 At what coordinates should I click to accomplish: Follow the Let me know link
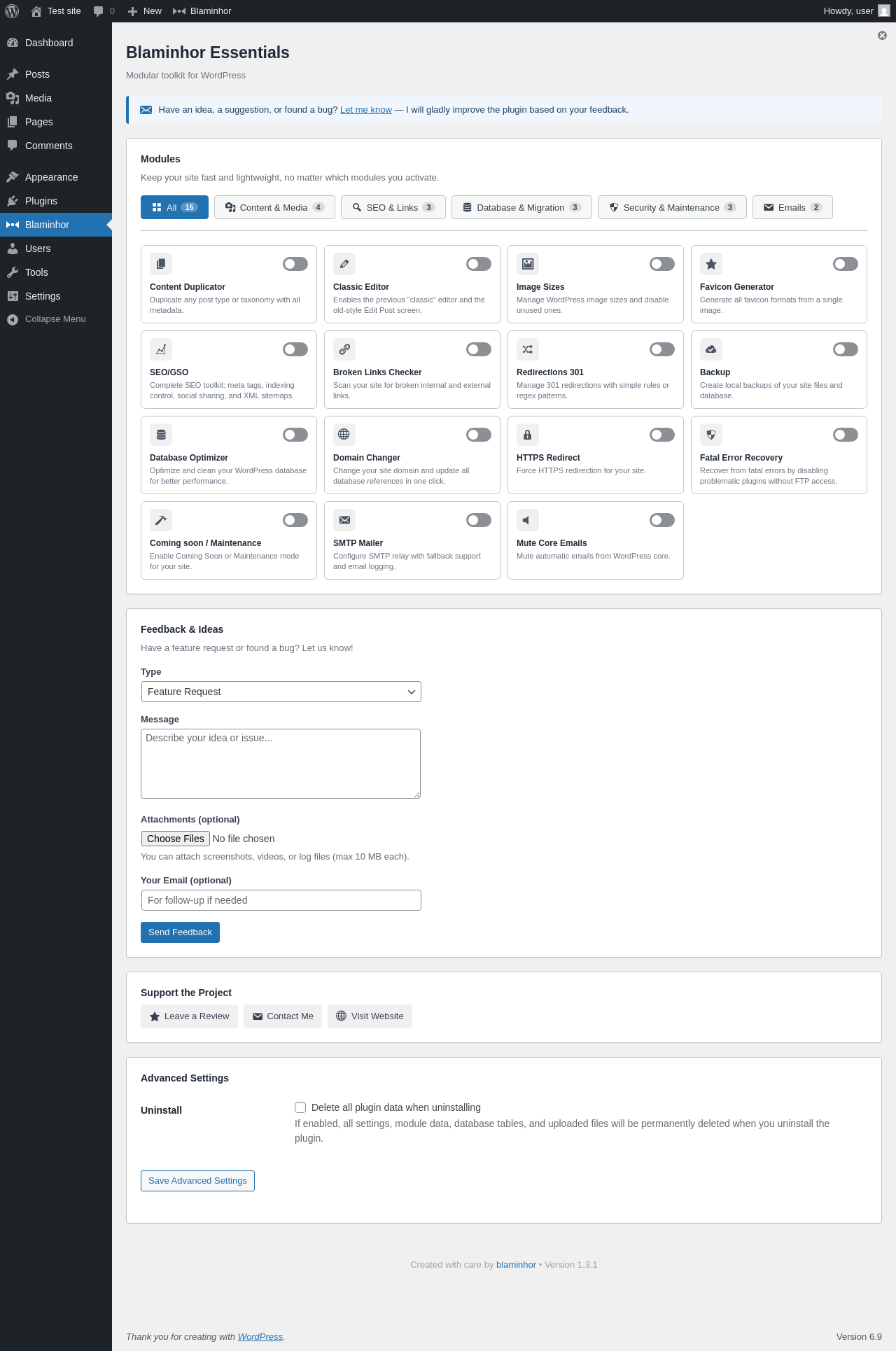coord(365,110)
